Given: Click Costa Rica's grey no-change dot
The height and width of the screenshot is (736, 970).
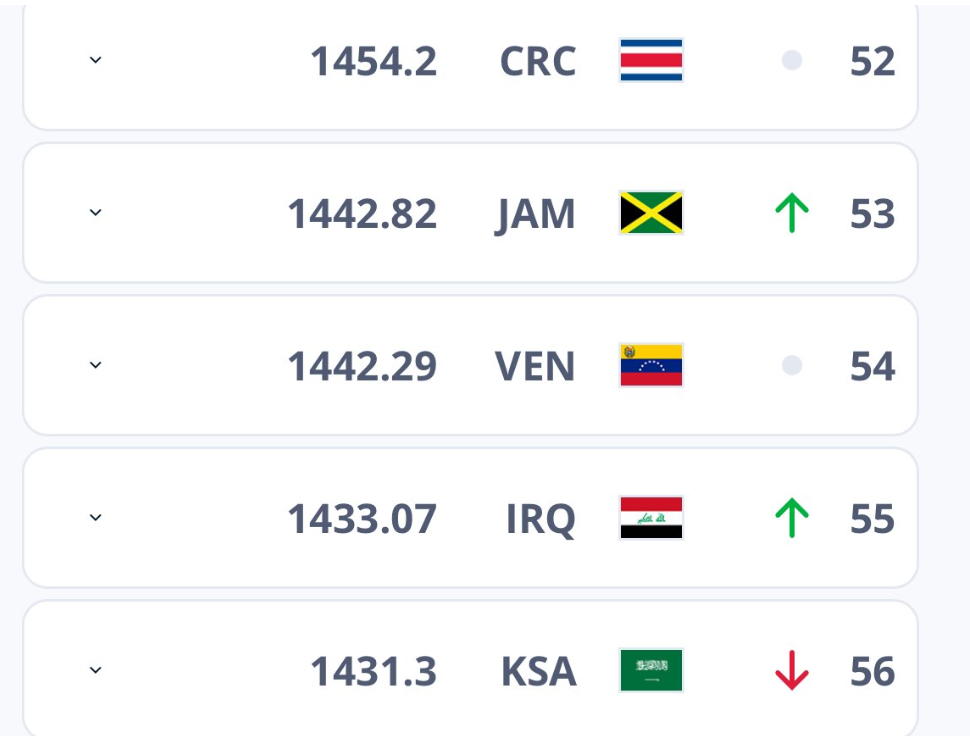Looking at the screenshot, I should [x=792, y=60].
